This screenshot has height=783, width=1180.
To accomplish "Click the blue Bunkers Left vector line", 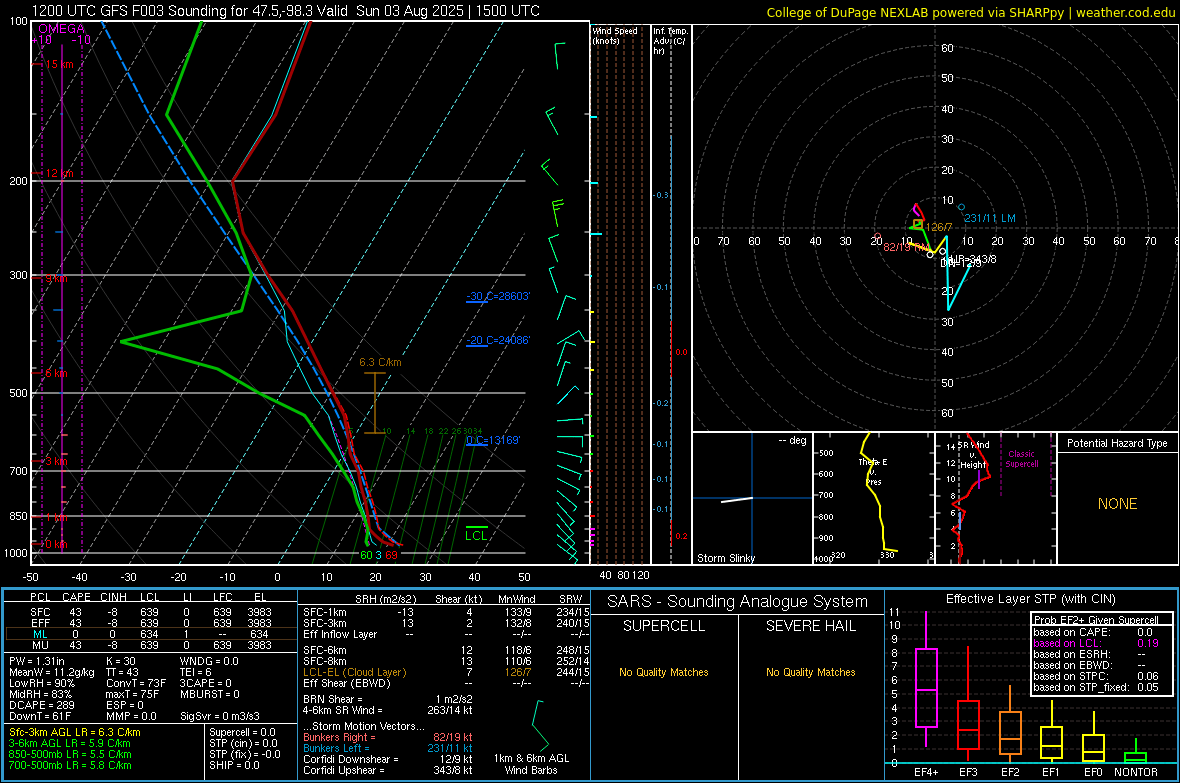I will (388, 748).
